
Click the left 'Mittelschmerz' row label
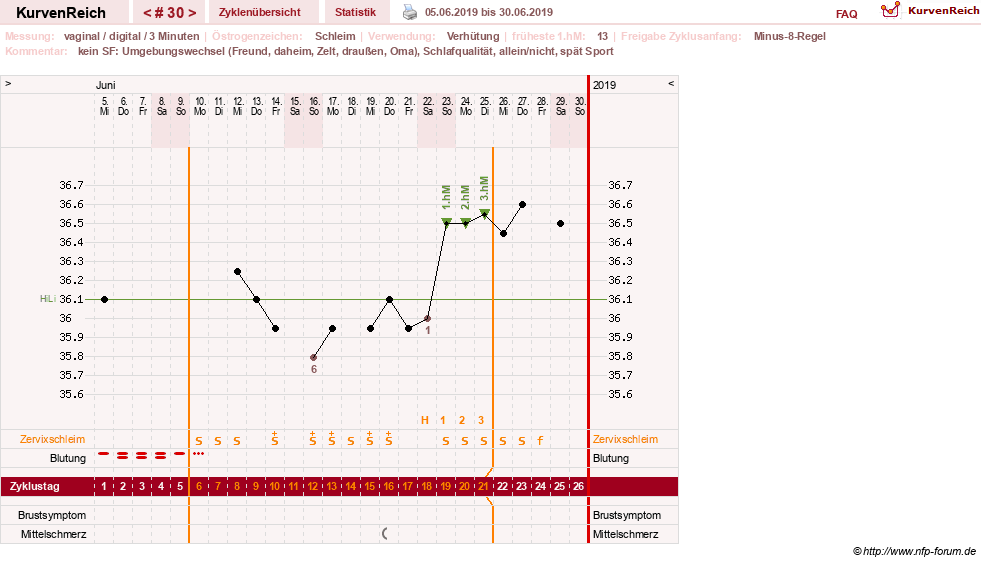[54, 534]
